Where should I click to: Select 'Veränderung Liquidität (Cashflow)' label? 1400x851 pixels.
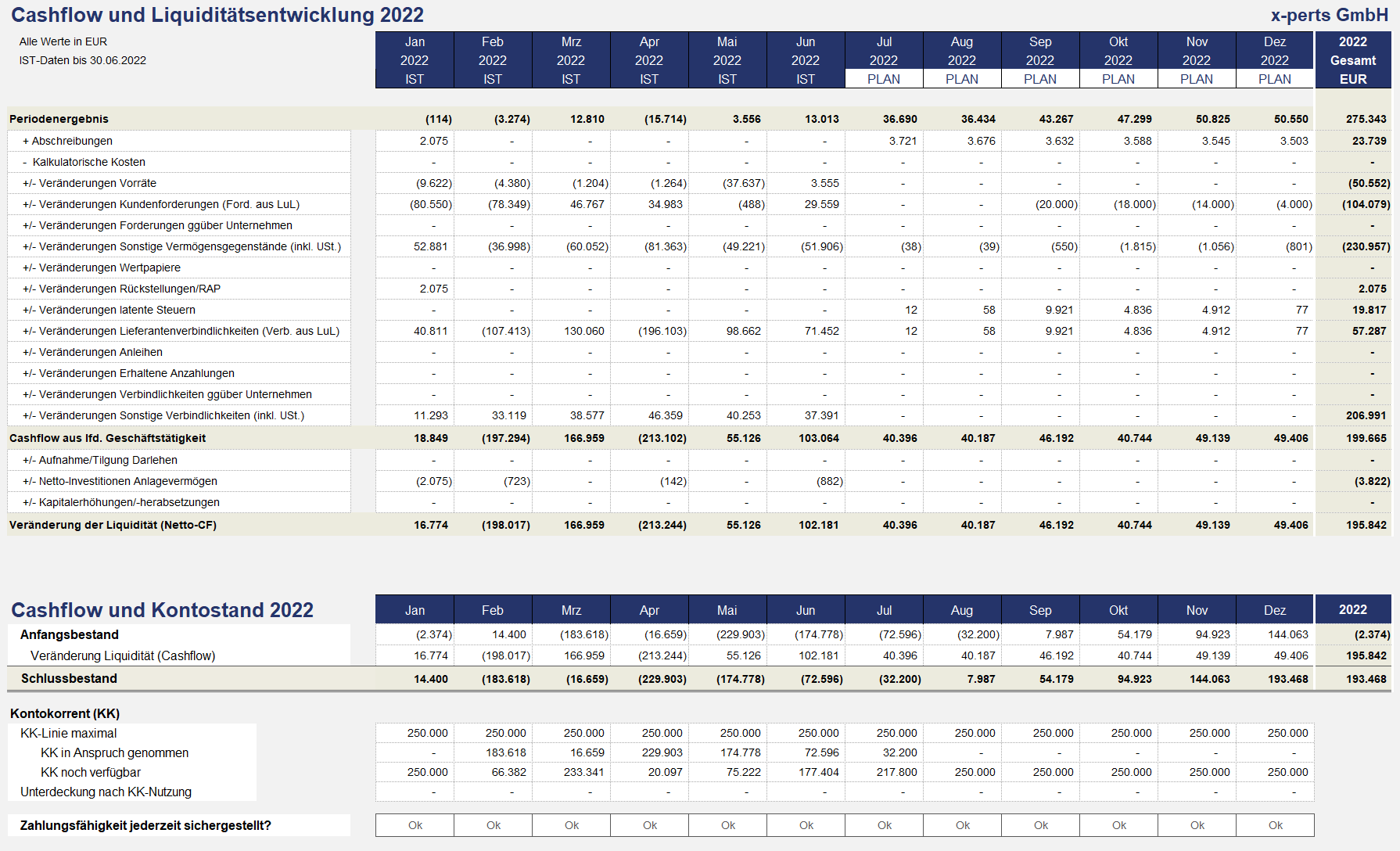tap(123, 655)
